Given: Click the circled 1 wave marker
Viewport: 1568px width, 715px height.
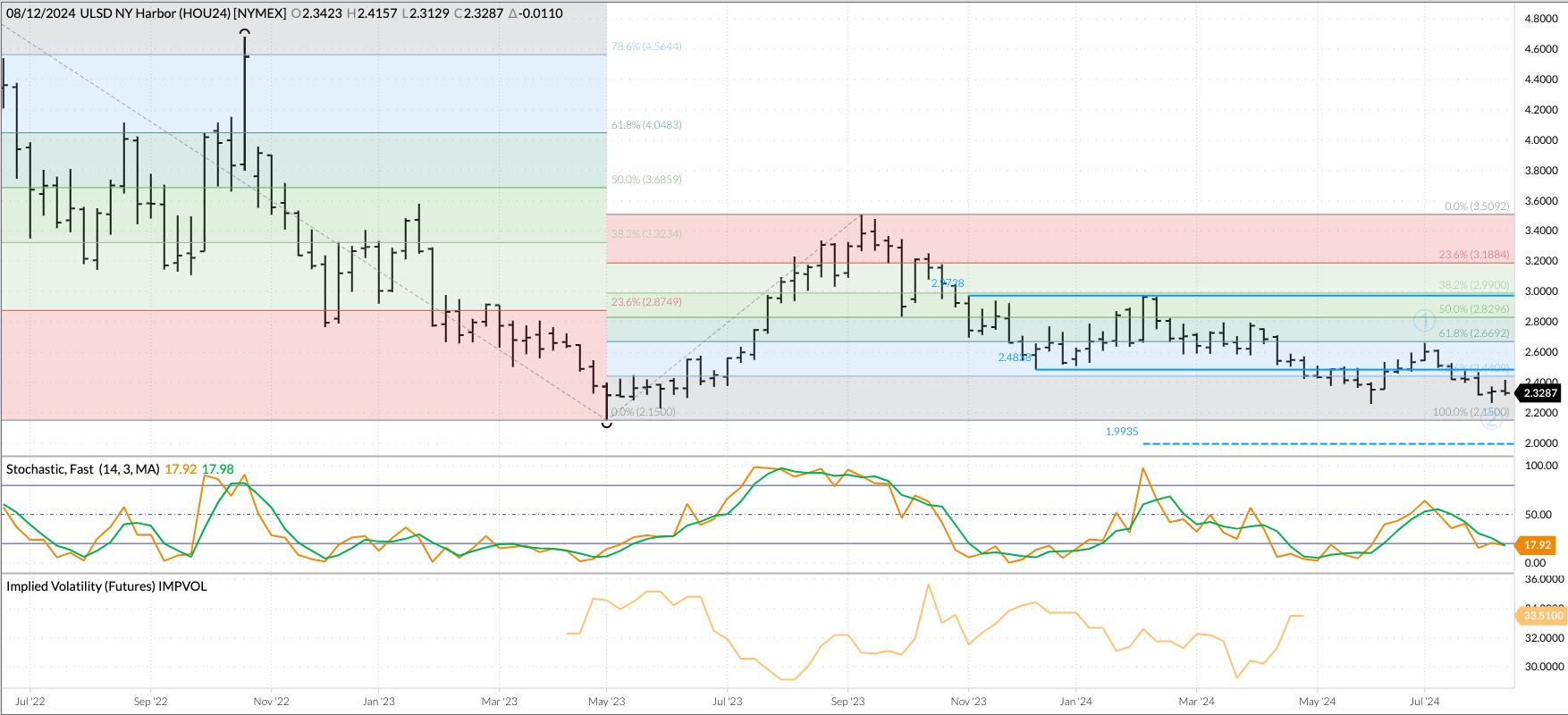Looking at the screenshot, I should coord(1424,320).
